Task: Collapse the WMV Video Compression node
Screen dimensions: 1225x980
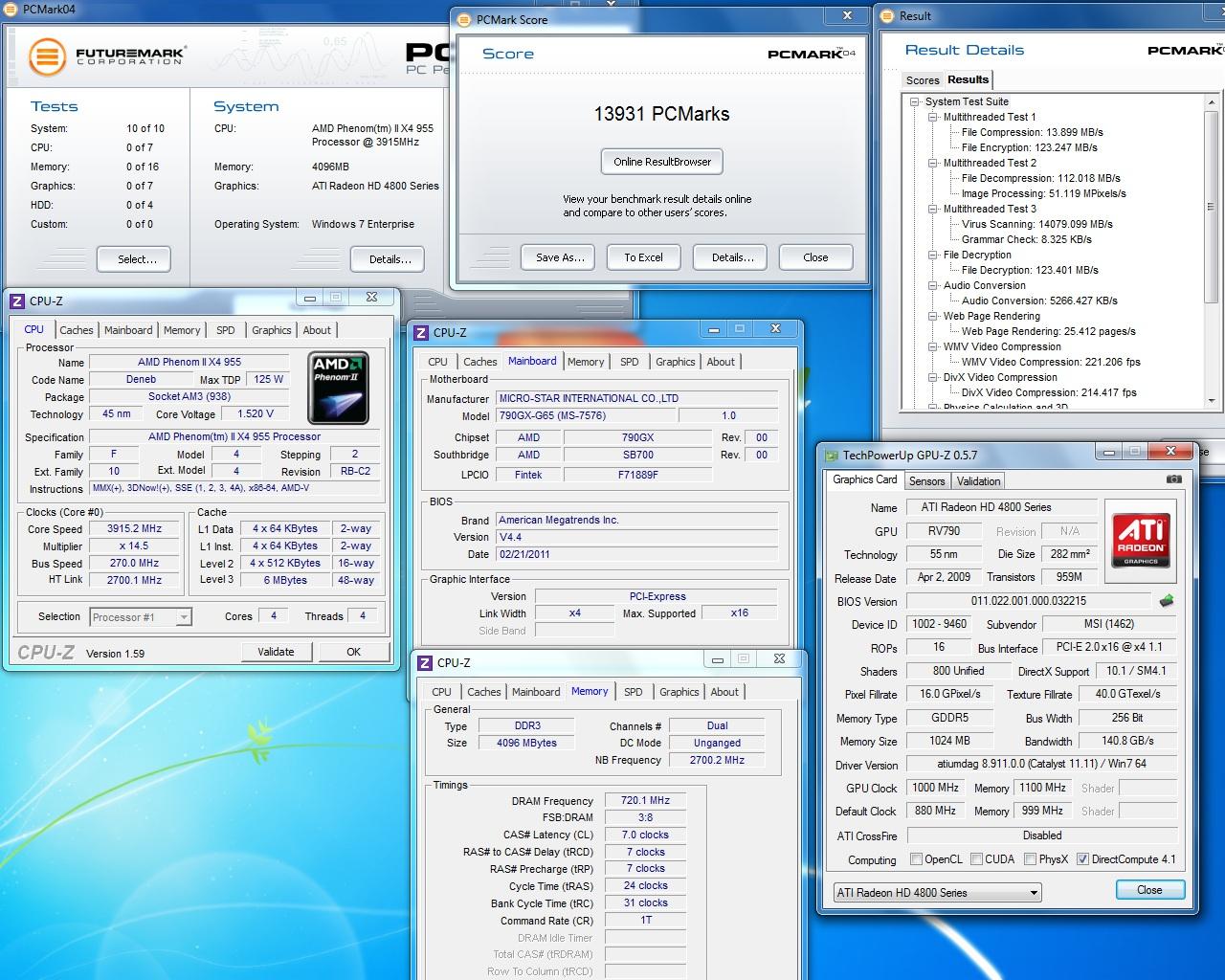Action: tap(933, 346)
